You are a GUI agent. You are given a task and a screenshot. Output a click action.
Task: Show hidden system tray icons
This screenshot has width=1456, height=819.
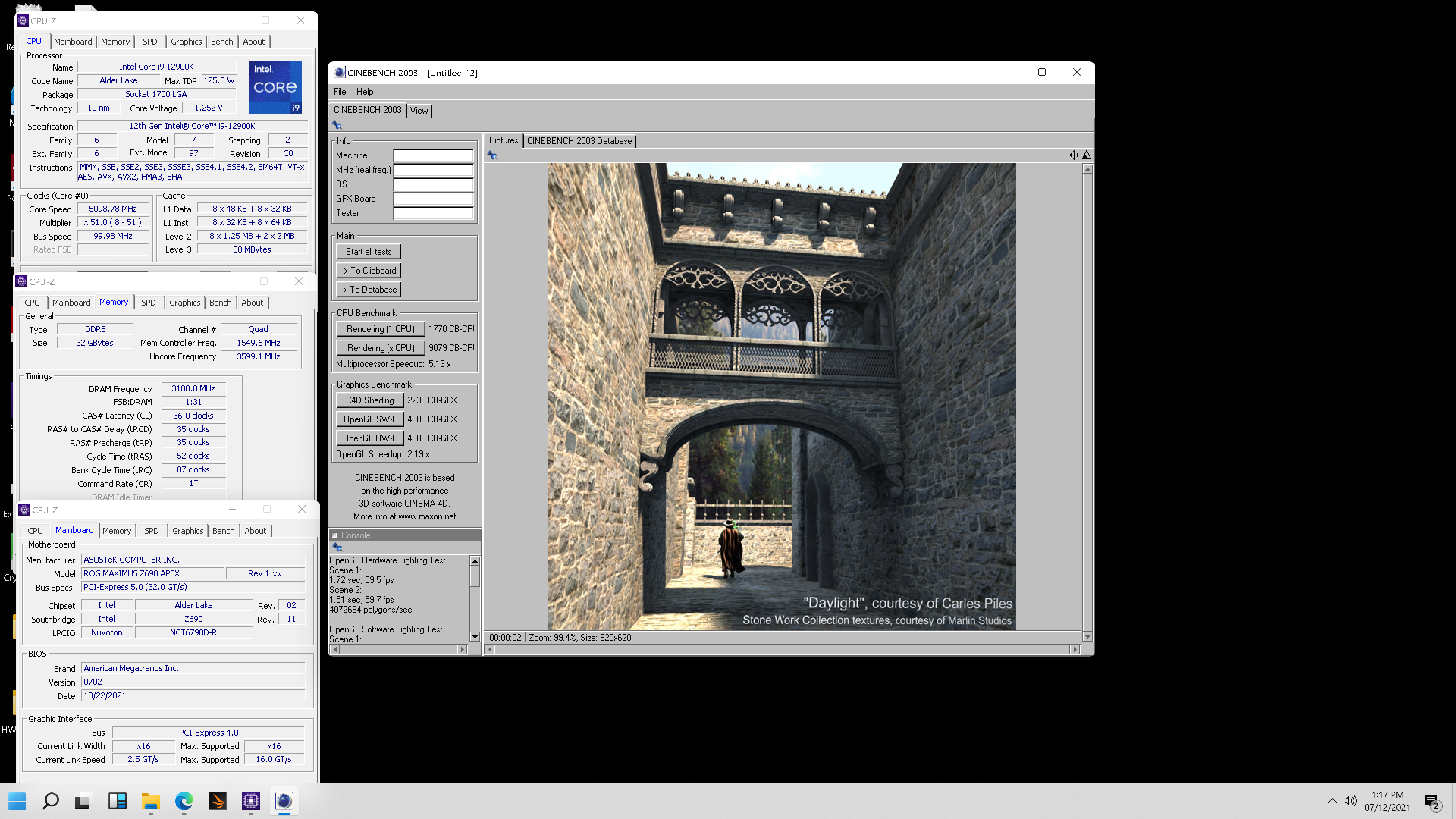pos(1332,801)
